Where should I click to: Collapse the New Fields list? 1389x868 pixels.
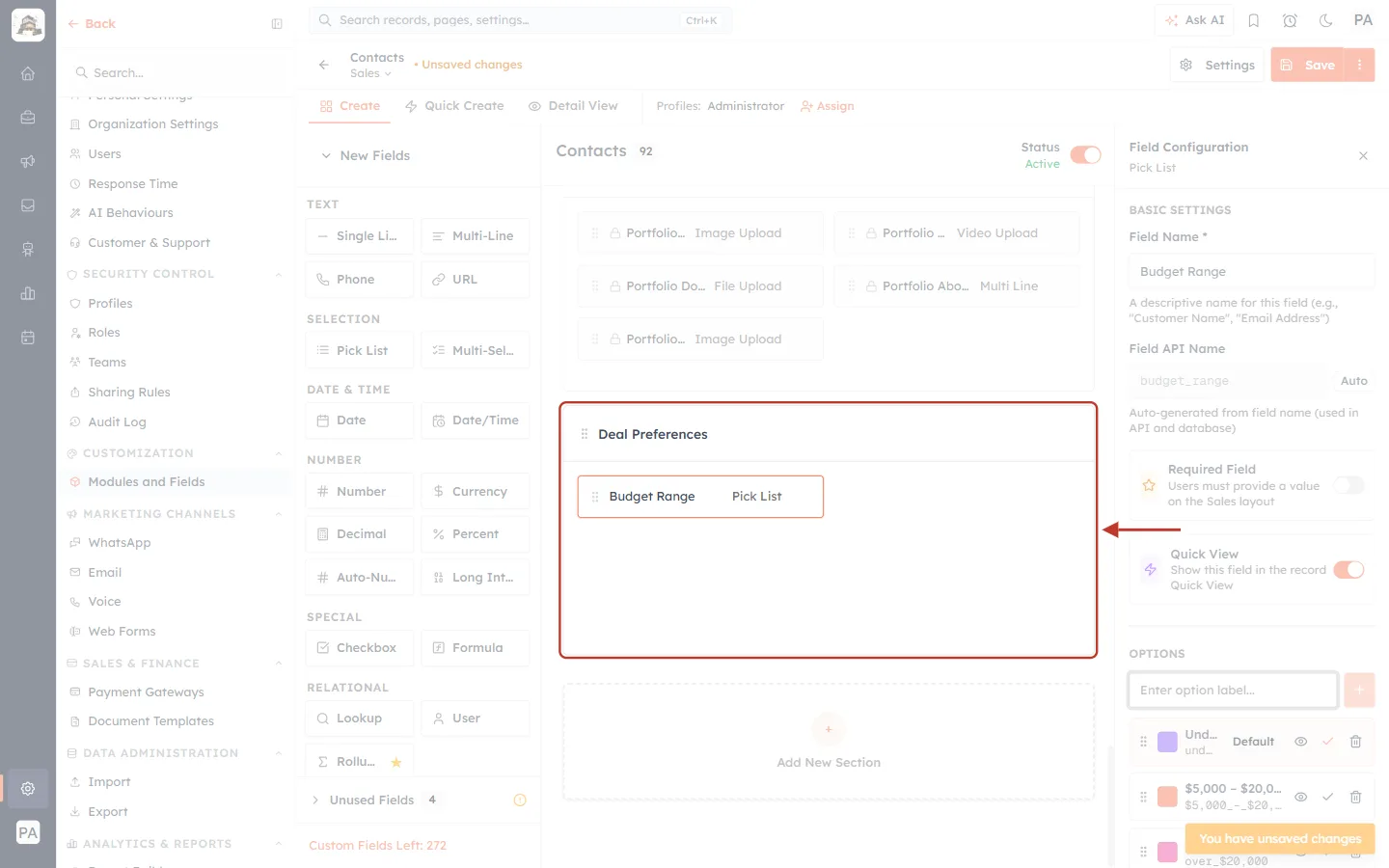coord(326,155)
